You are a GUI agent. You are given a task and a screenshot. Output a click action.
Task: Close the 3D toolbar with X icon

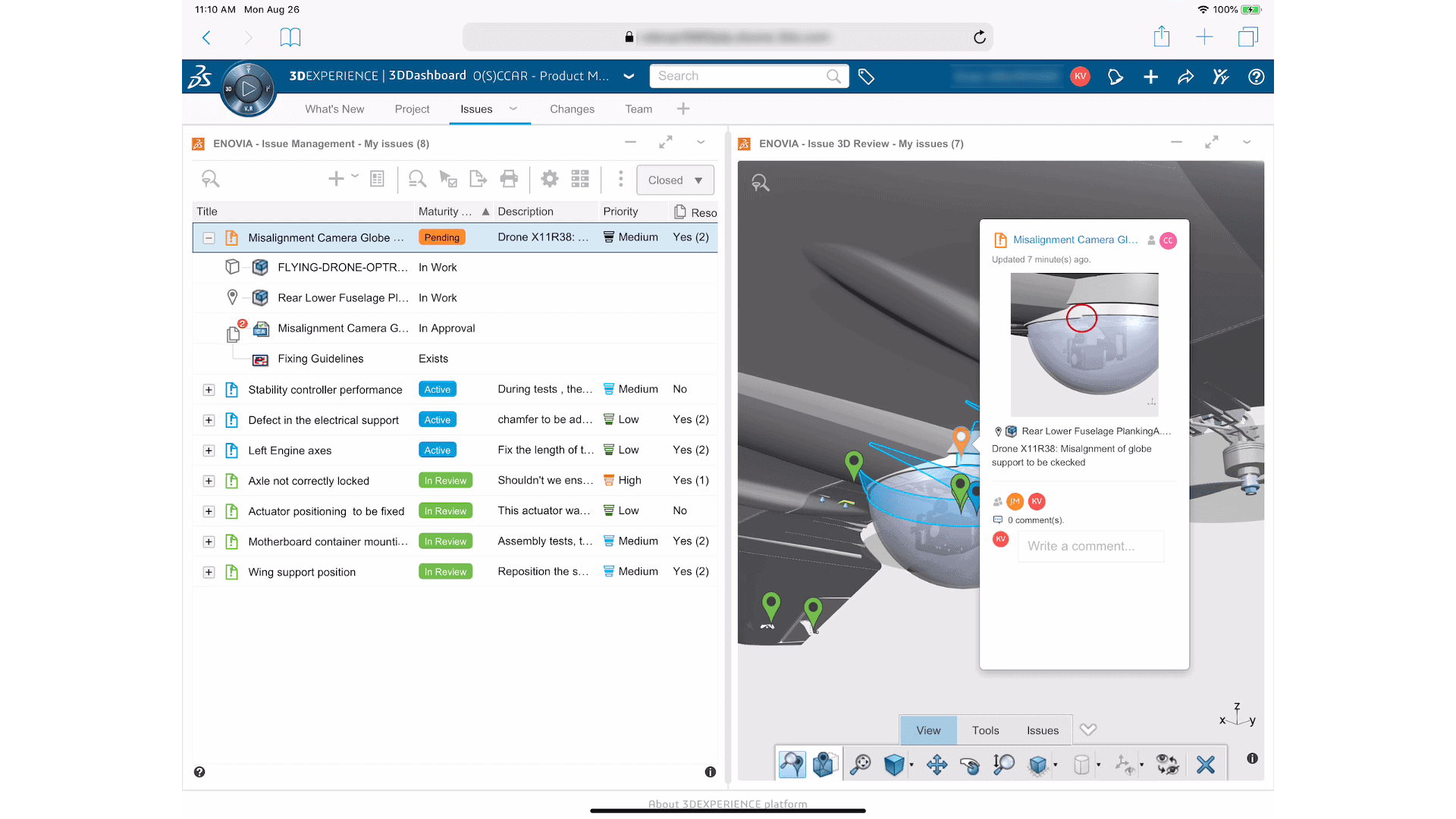point(1205,764)
